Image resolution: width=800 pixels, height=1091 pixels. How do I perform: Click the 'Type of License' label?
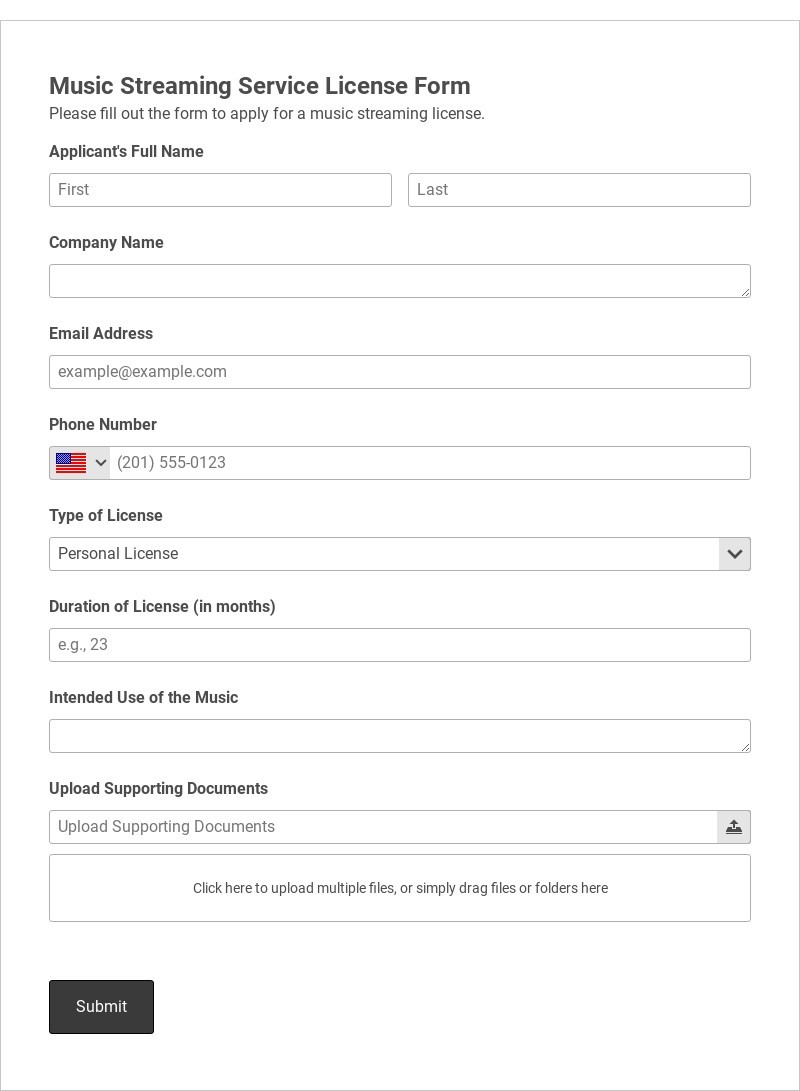click(106, 516)
